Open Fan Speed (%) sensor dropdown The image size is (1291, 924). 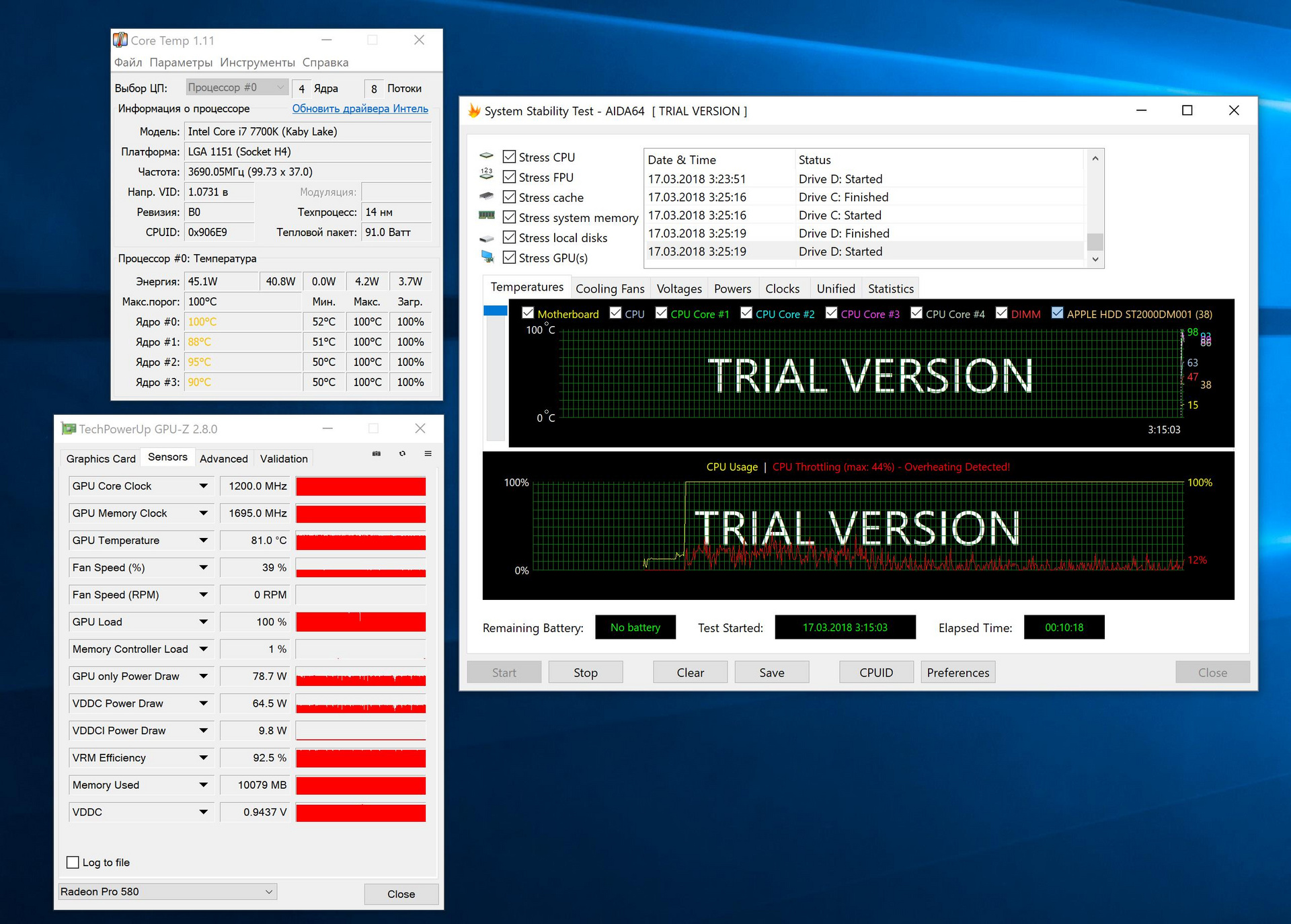203,568
